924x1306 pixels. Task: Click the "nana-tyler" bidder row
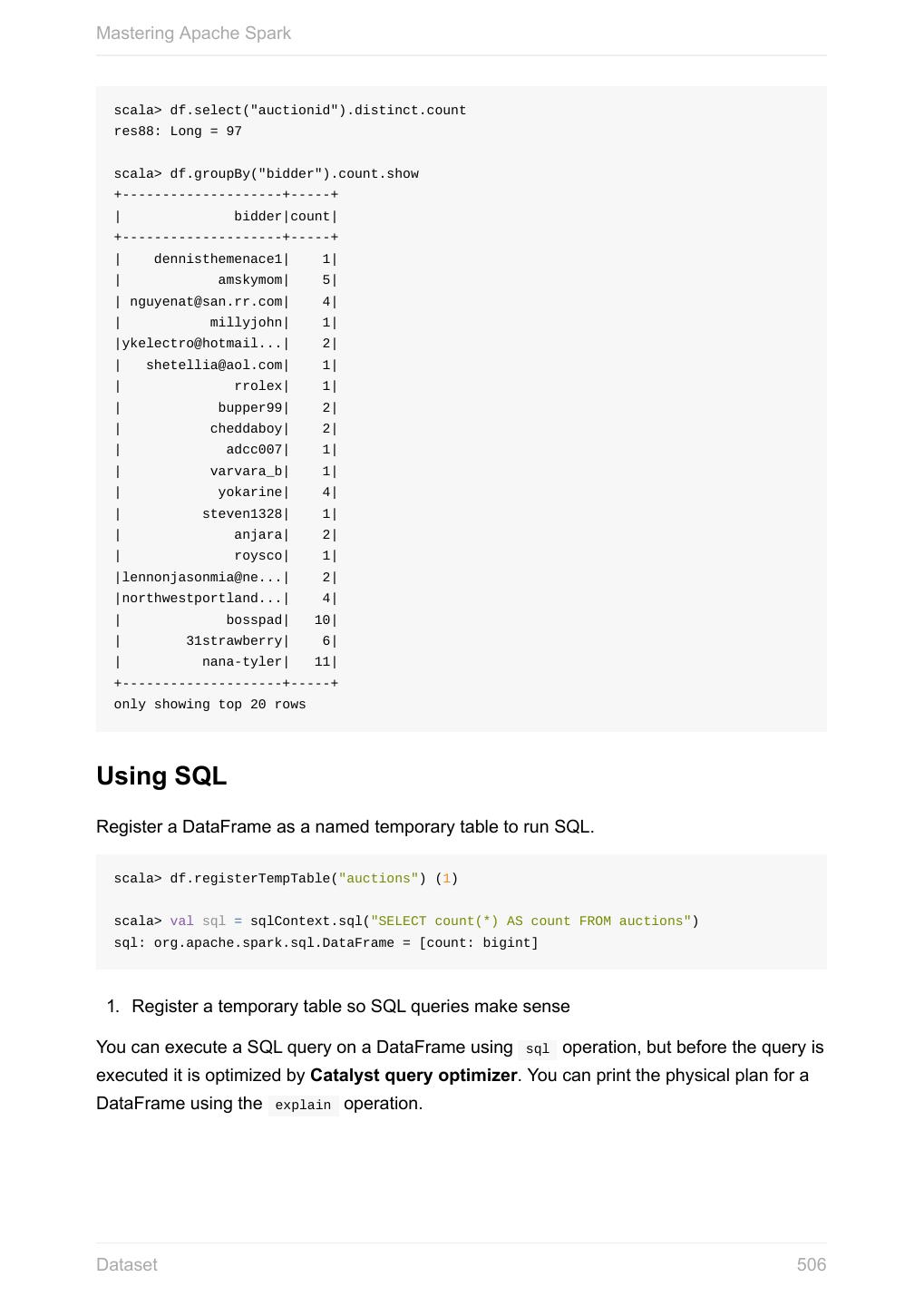[241, 662]
